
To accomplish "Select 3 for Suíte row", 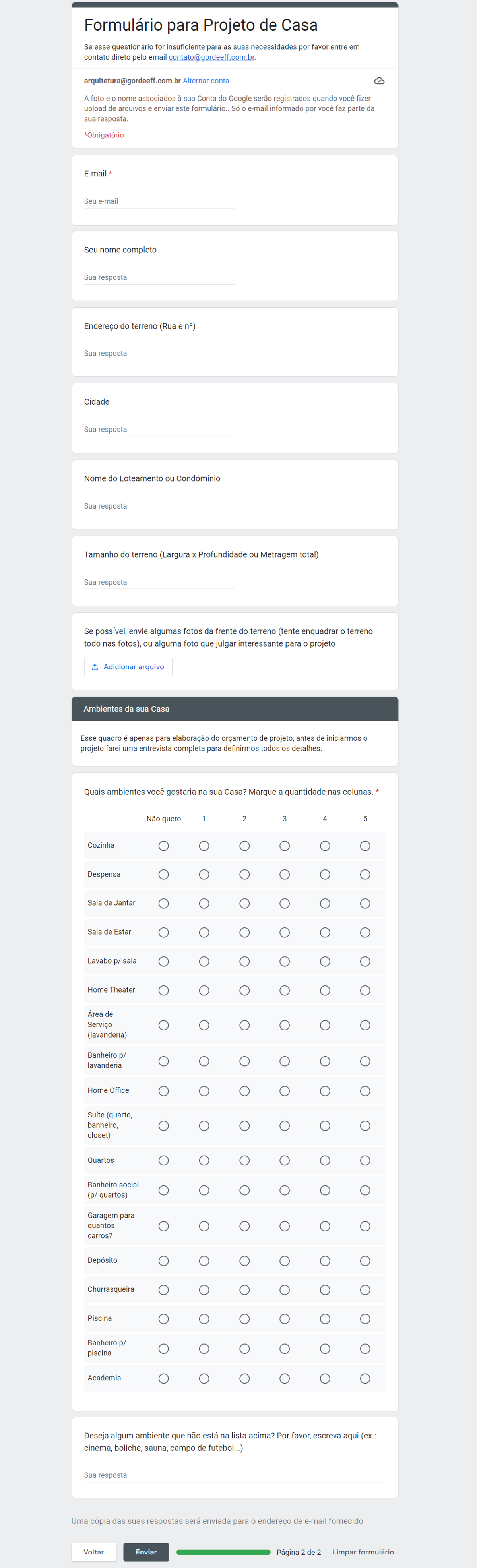I will [x=285, y=1126].
